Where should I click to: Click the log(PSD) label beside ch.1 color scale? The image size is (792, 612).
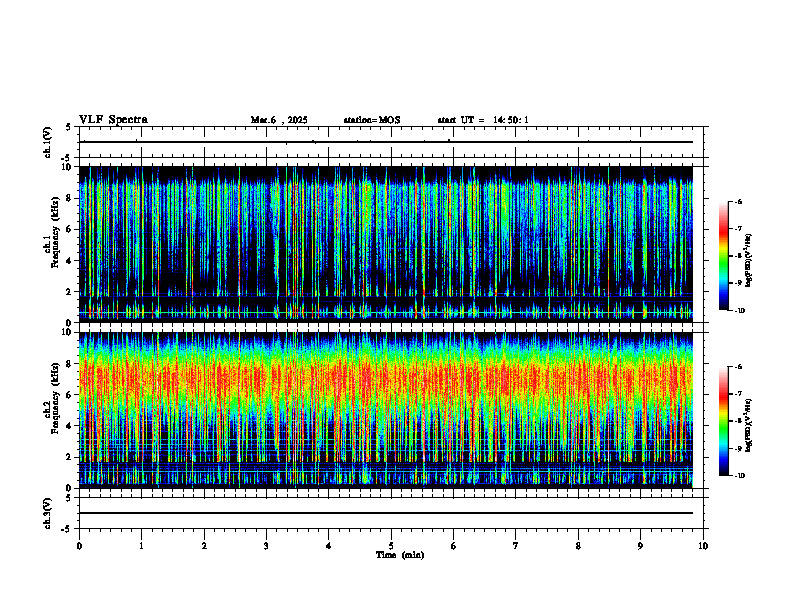click(748, 261)
